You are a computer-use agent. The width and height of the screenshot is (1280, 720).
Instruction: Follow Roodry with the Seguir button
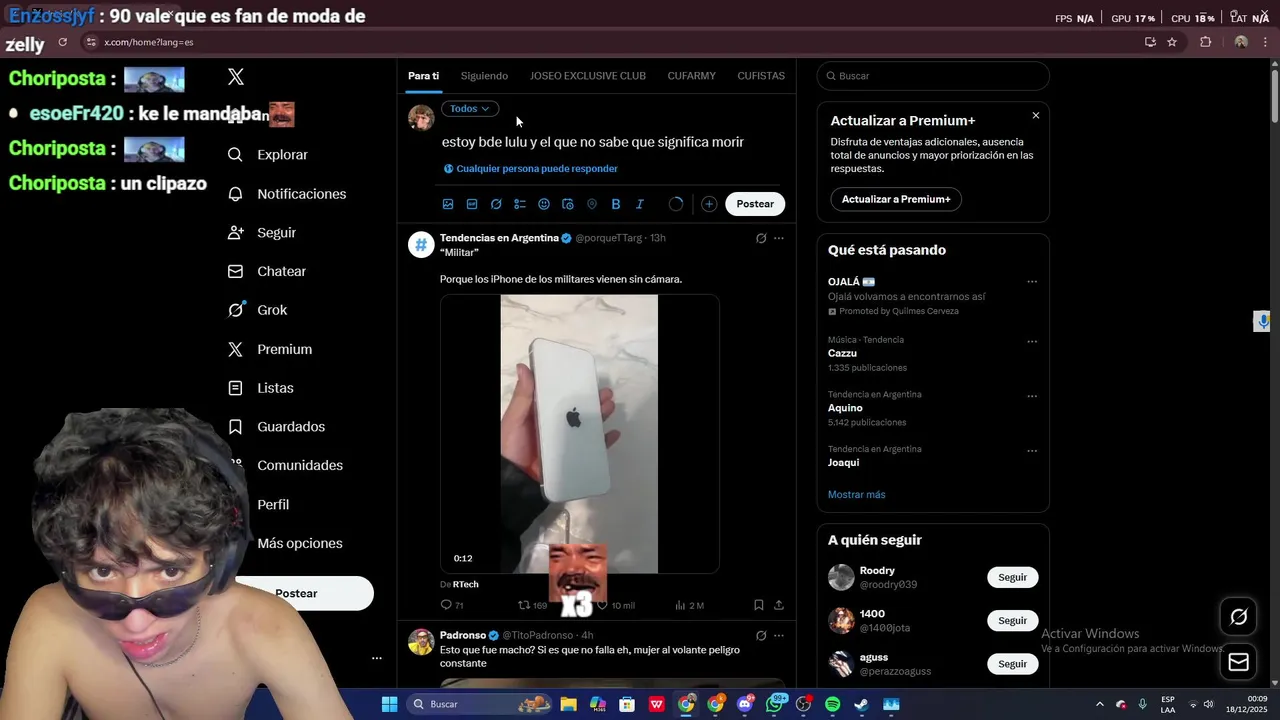pos(1012,577)
